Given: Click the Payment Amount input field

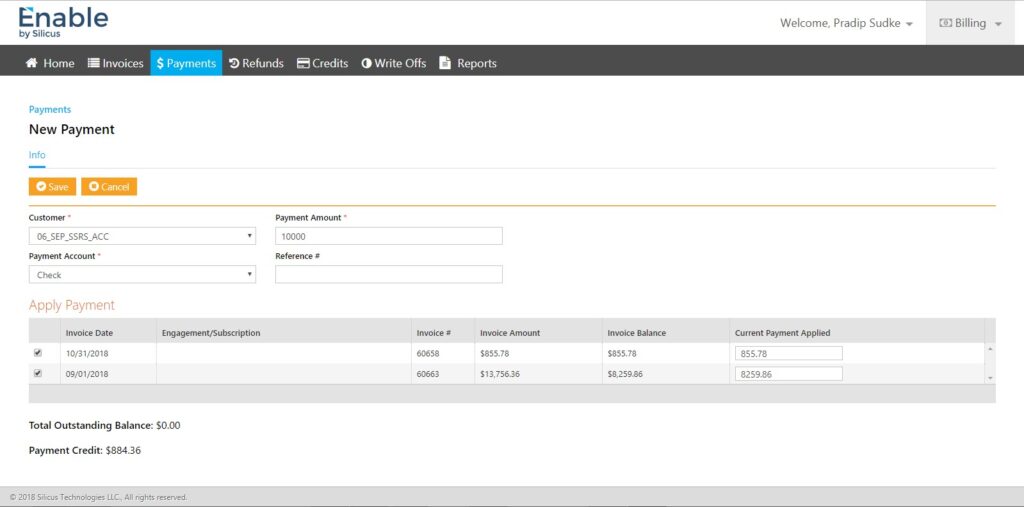Looking at the screenshot, I should point(389,237).
